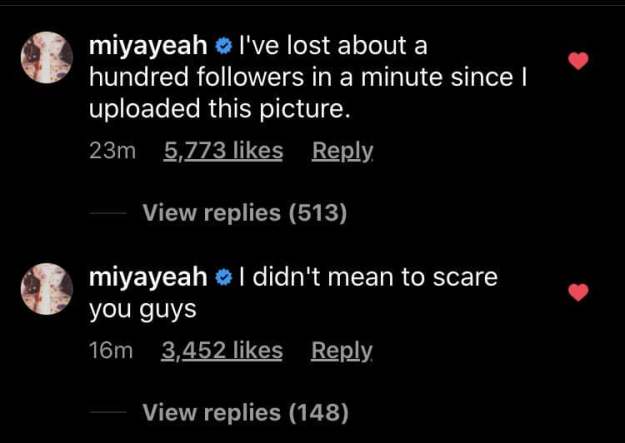Expand View replies (148)
625x443 pixels.
point(245,412)
